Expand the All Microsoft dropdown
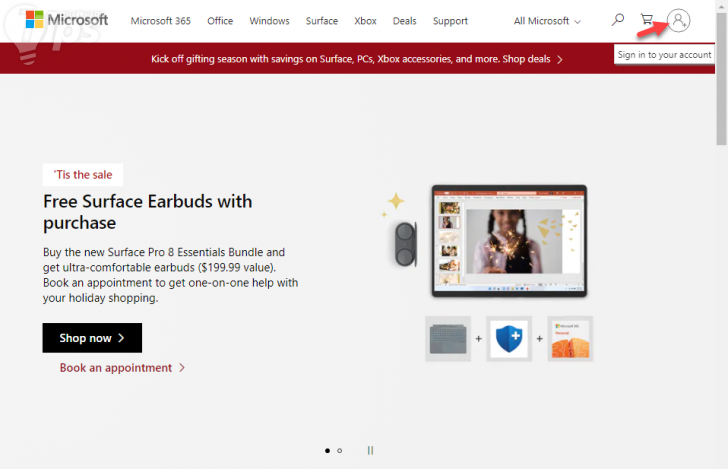The height and width of the screenshot is (469, 728). point(547,21)
